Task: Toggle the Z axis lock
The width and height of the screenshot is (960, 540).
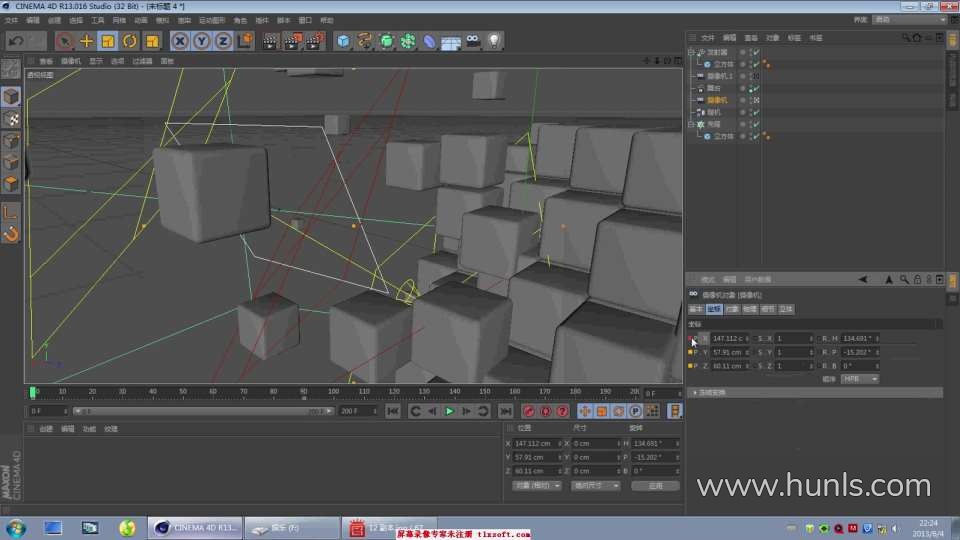Action: [x=223, y=41]
